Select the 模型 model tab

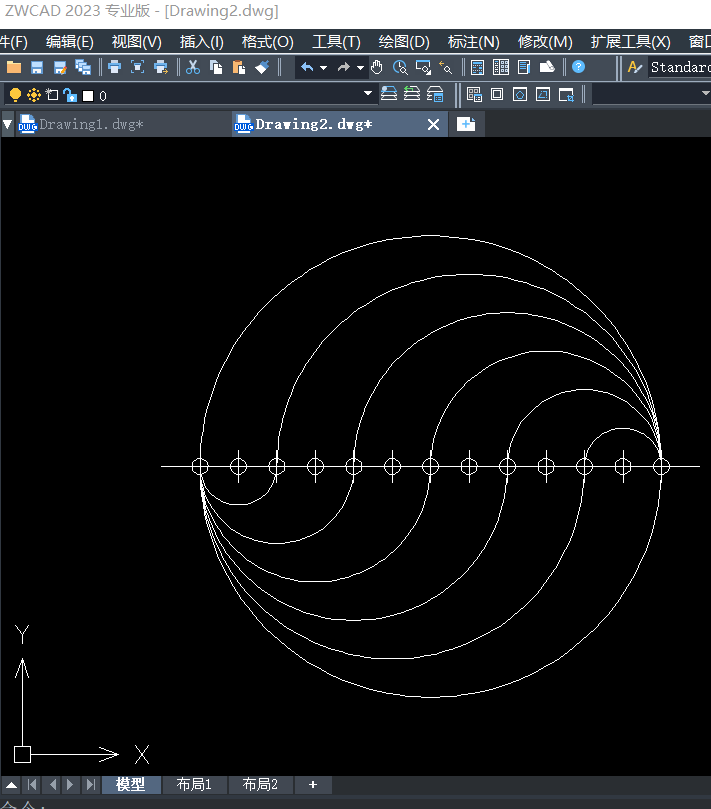coord(131,785)
